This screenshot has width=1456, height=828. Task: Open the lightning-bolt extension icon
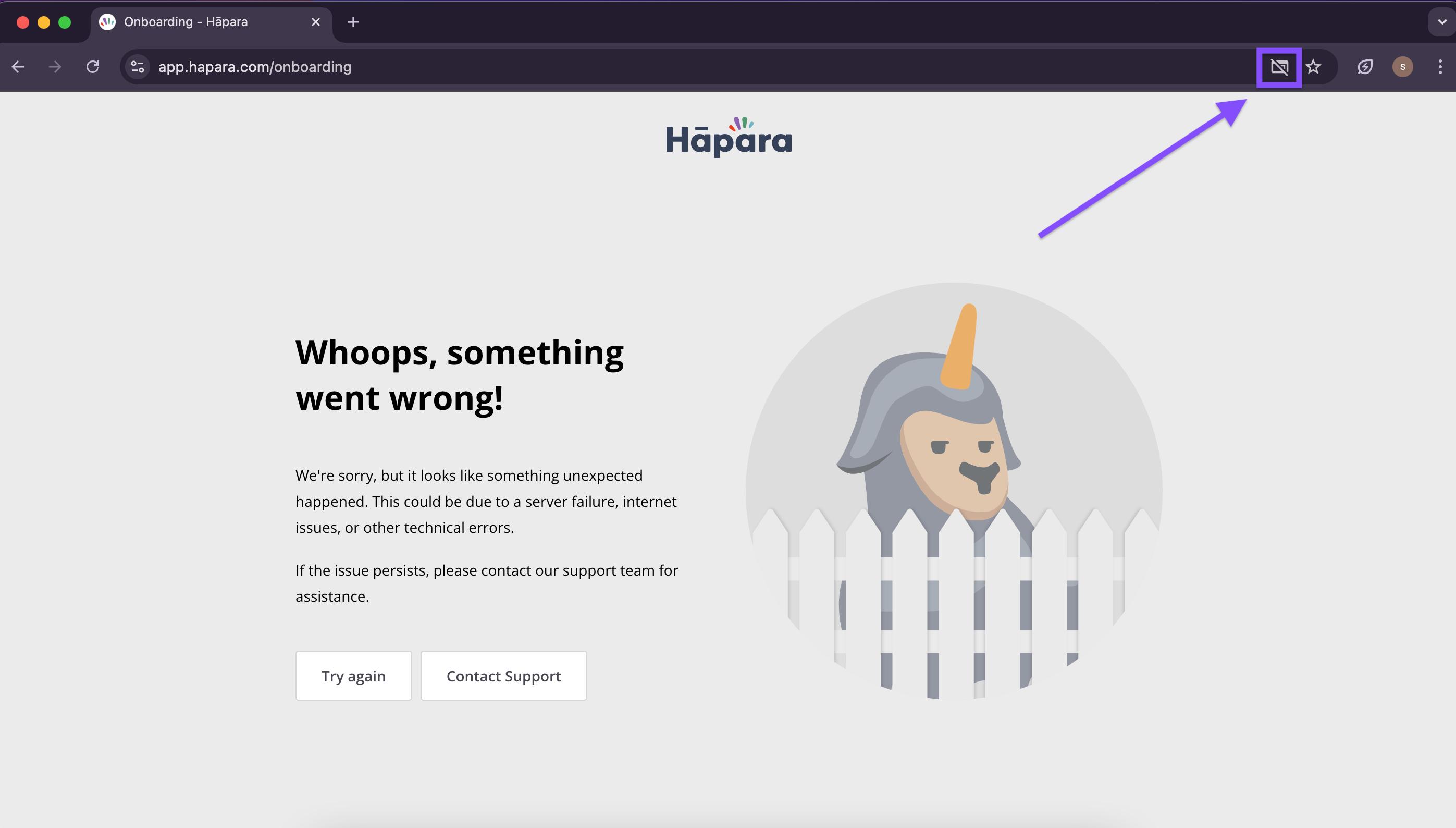[x=1365, y=67]
